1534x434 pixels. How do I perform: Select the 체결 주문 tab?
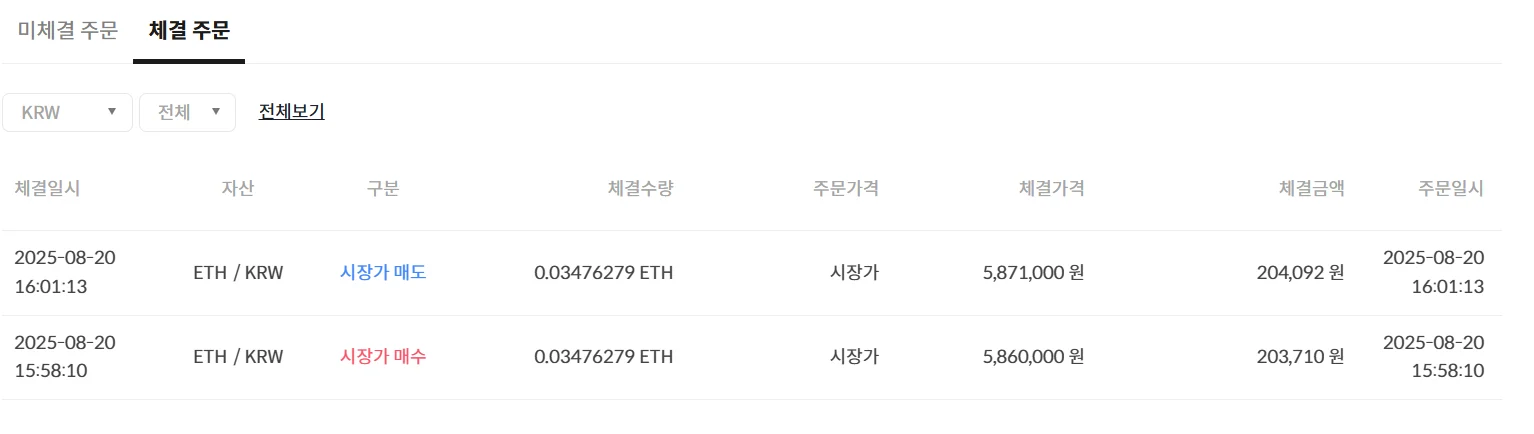[189, 30]
